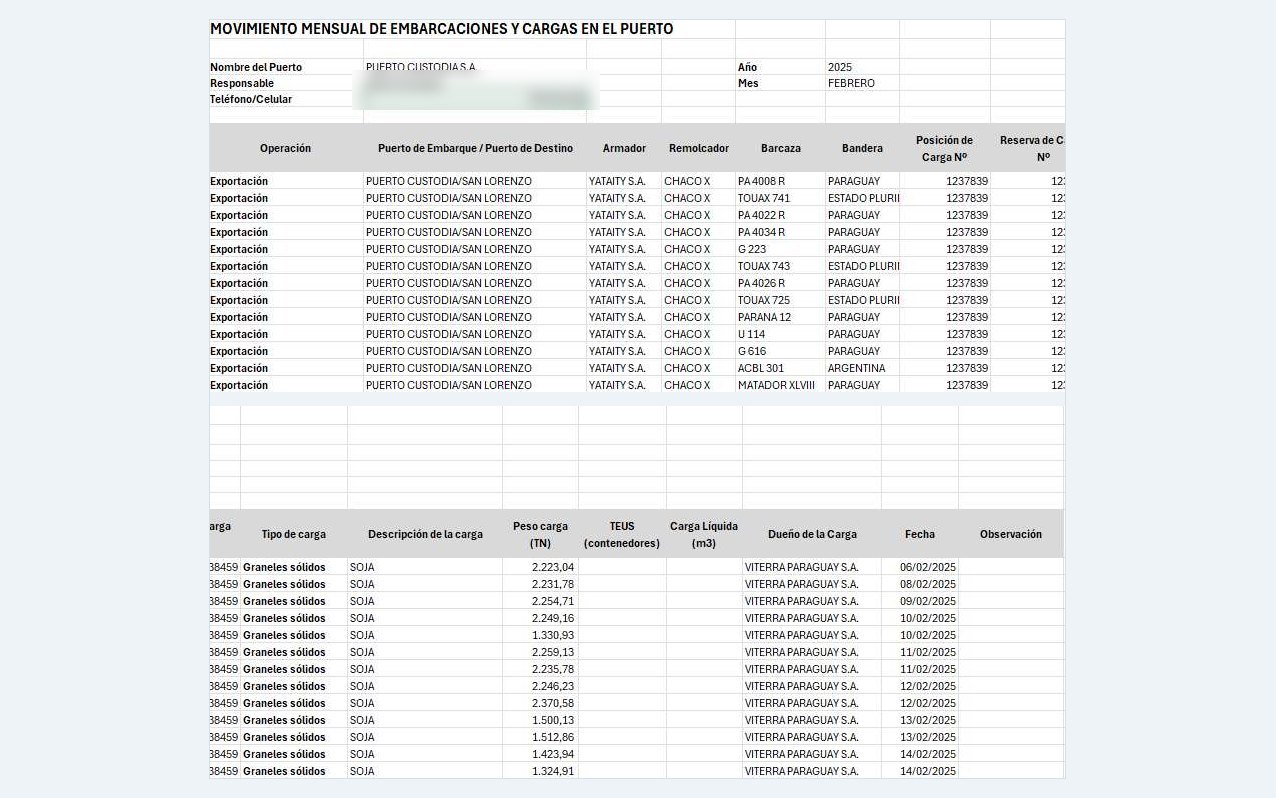Select the Dueño de la Carga header
Screen dimensions: 1276x798
pyautogui.click(x=812, y=534)
